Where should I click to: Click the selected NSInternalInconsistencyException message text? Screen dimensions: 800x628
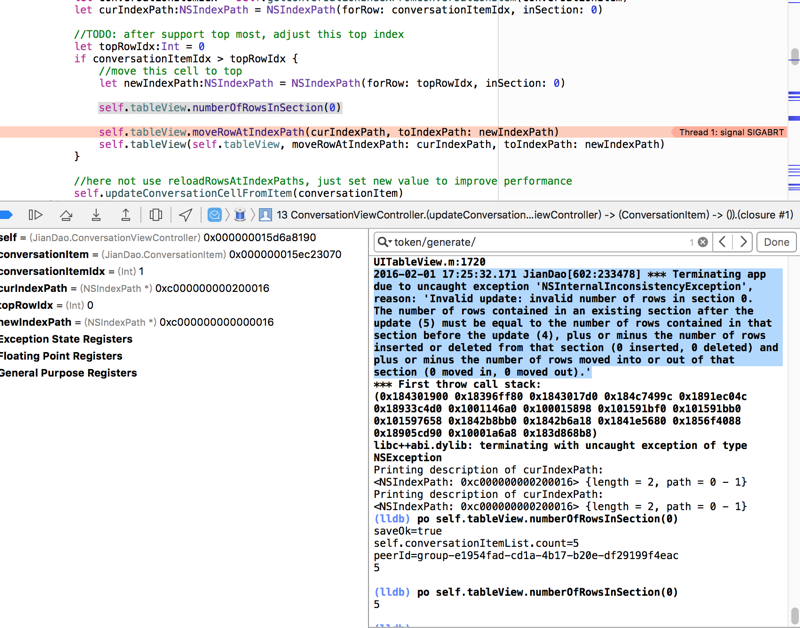click(x=577, y=323)
